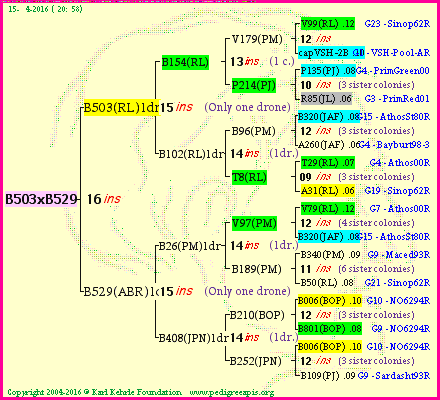Click G4 - Bayburt98-3 lineage label

point(395,145)
